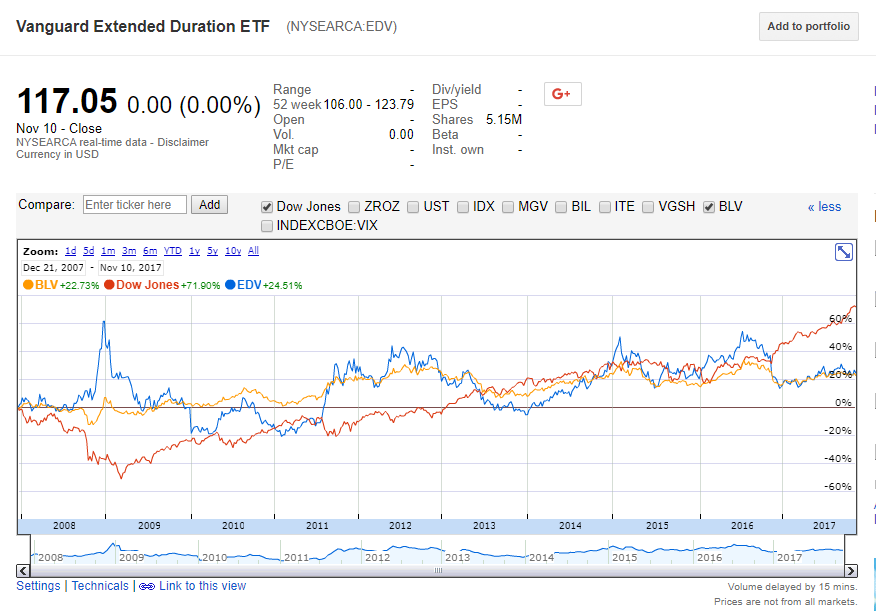Tick the IDX comparison checkbox
This screenshot has height=611, width=876.
click(x=463, y=207)
